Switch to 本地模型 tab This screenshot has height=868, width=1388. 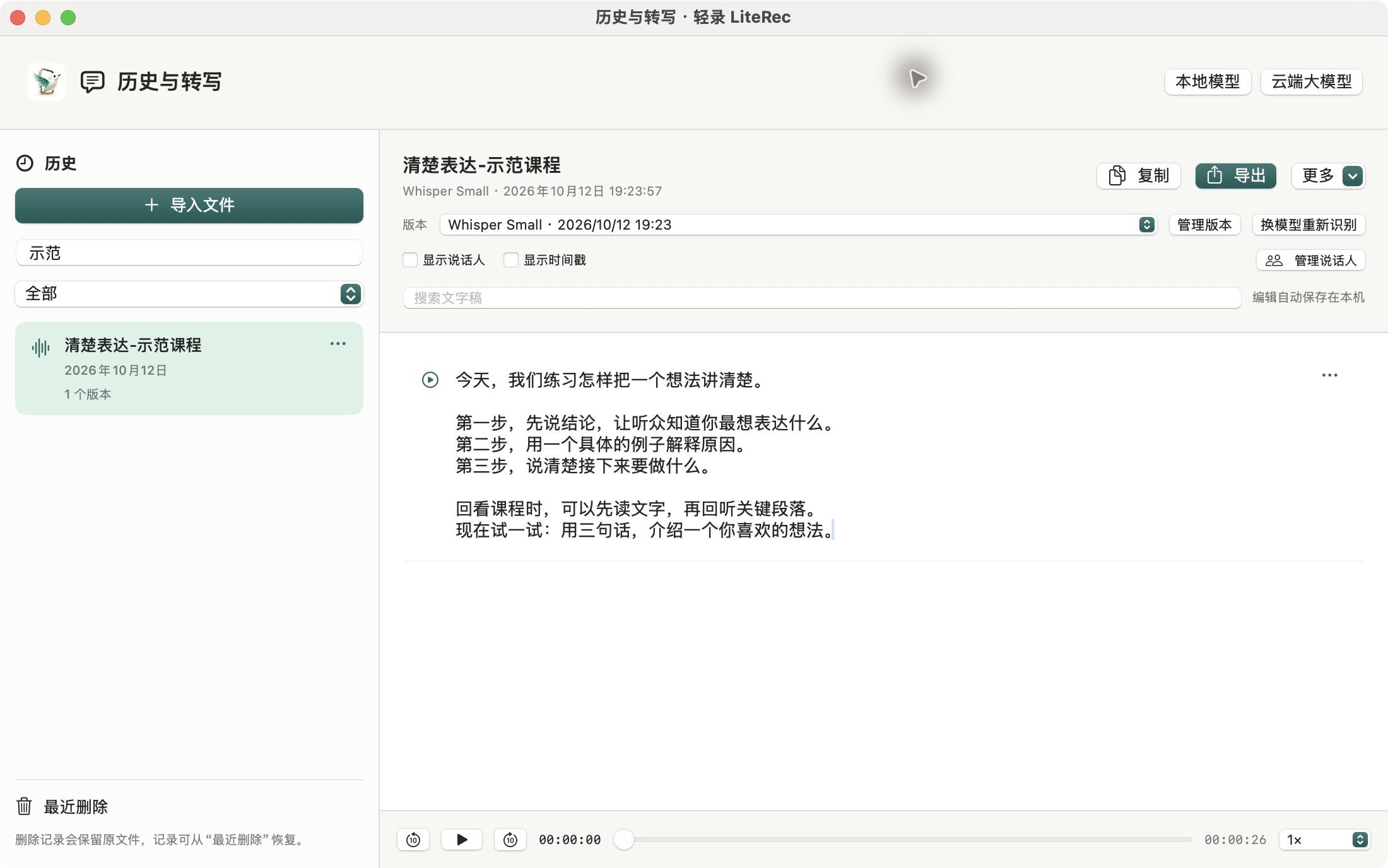coord(1208,82)
